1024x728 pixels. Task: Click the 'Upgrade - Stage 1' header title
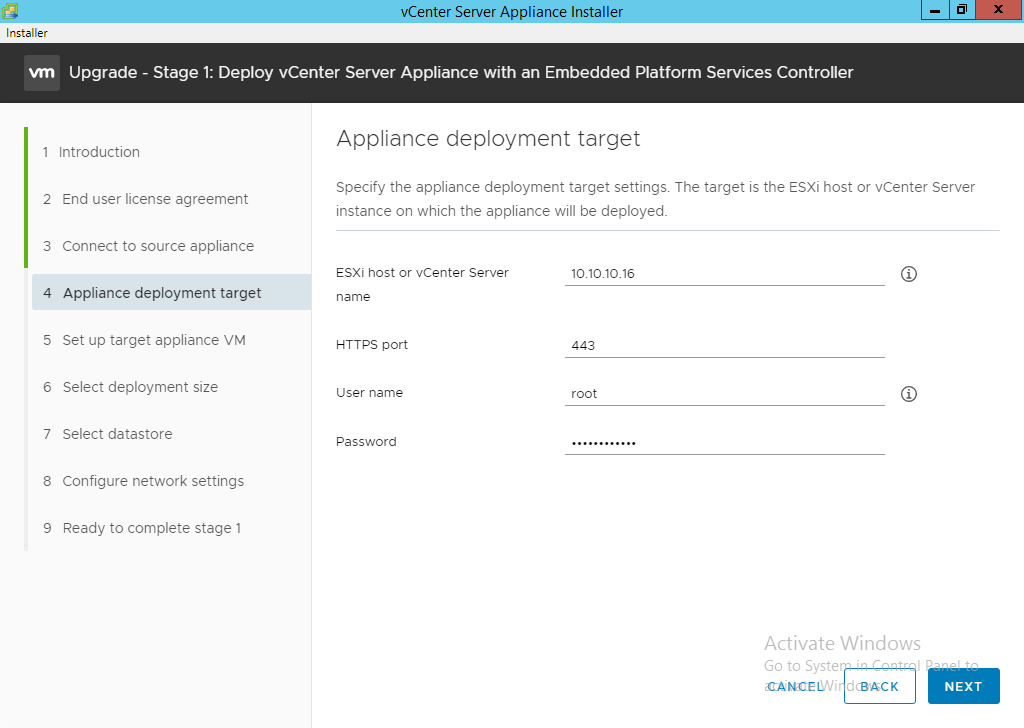[461, 72]
